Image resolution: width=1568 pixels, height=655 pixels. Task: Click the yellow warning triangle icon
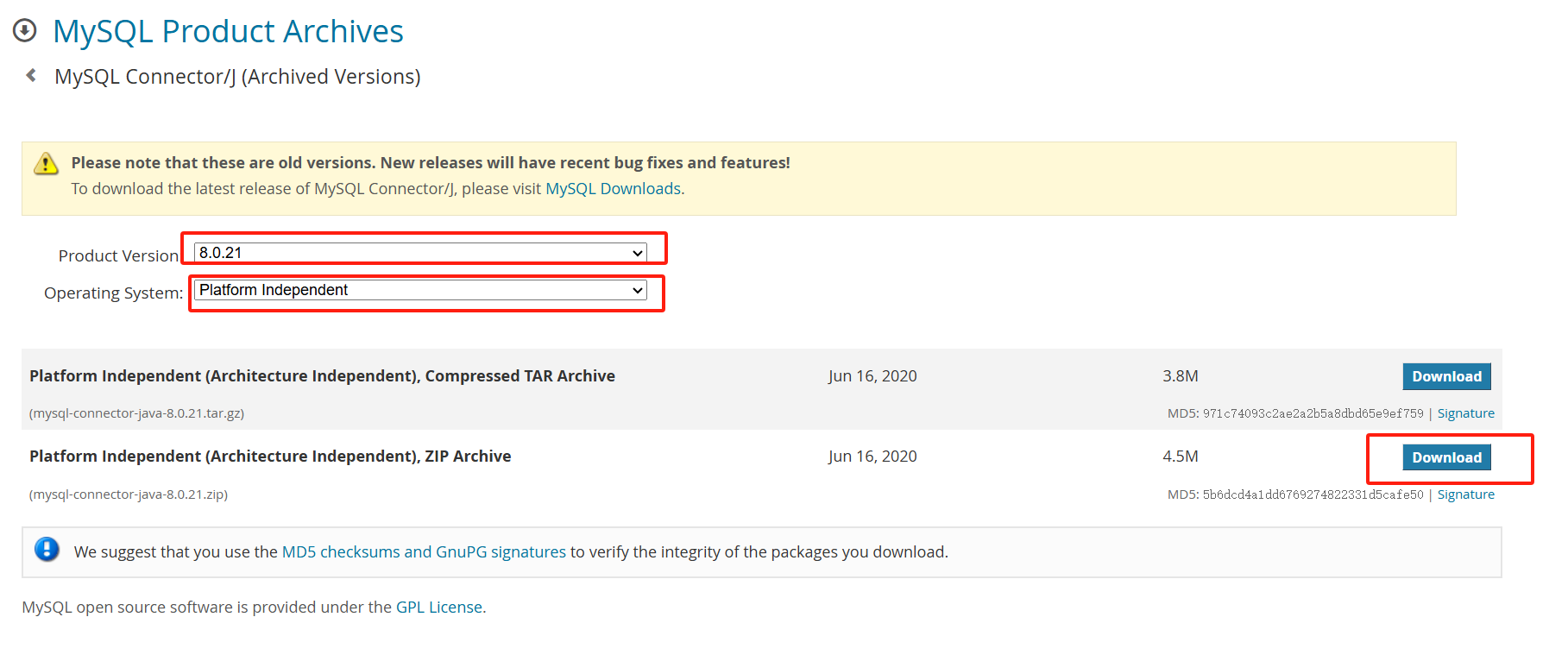tap(46, 163)
